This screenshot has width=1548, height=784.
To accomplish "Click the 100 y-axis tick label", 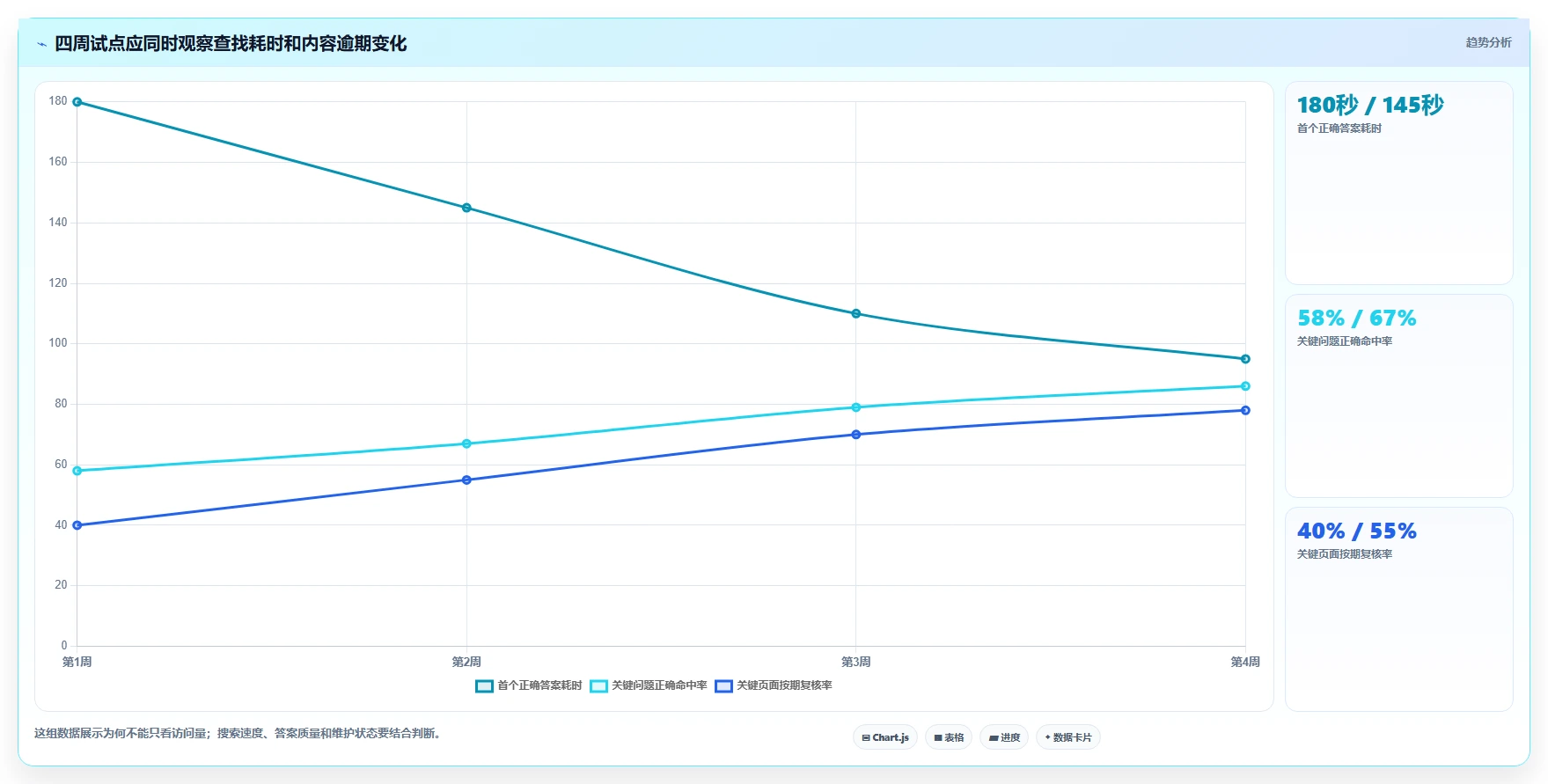I will [x=58, y=343].
